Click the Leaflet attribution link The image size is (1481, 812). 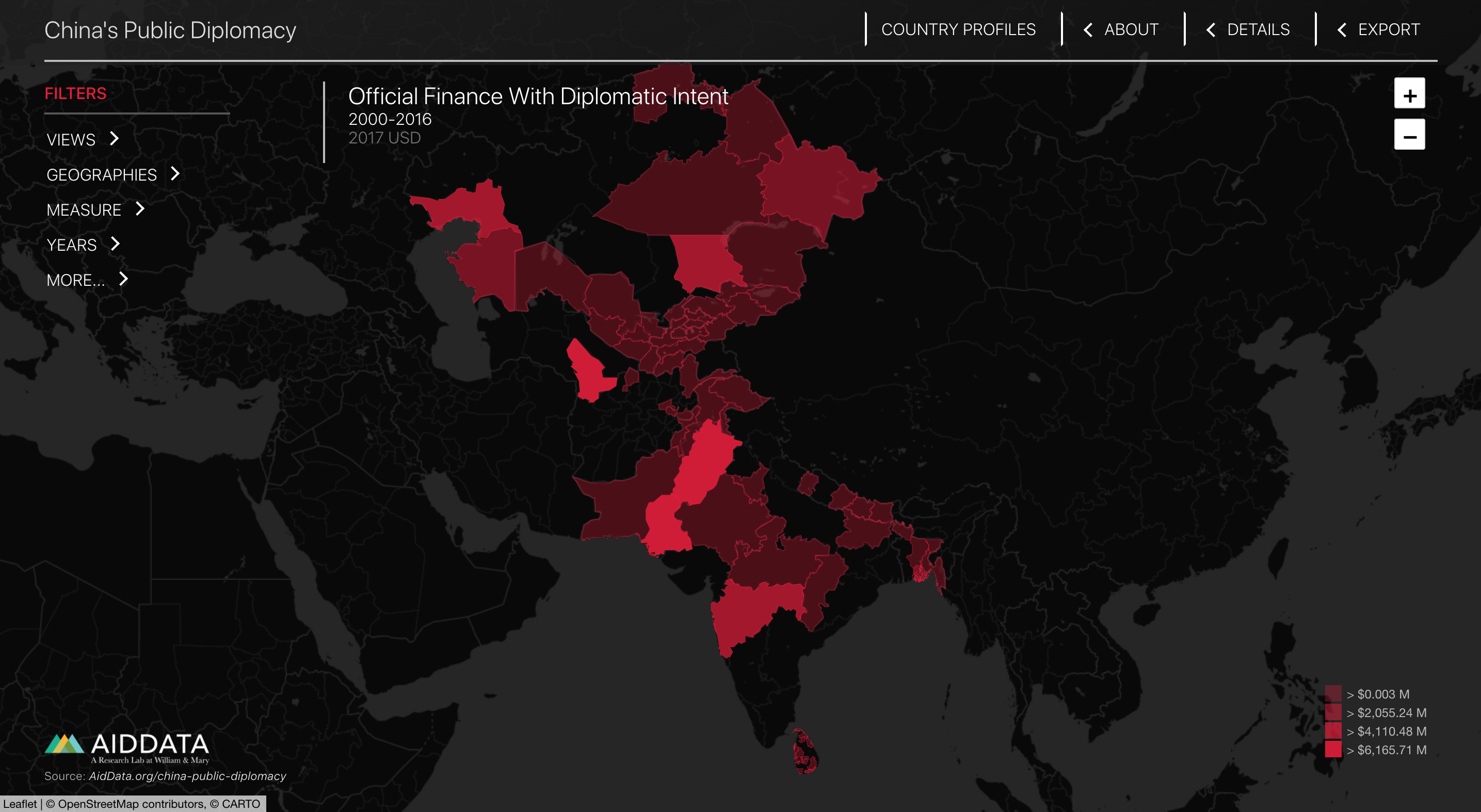(20, 803)
